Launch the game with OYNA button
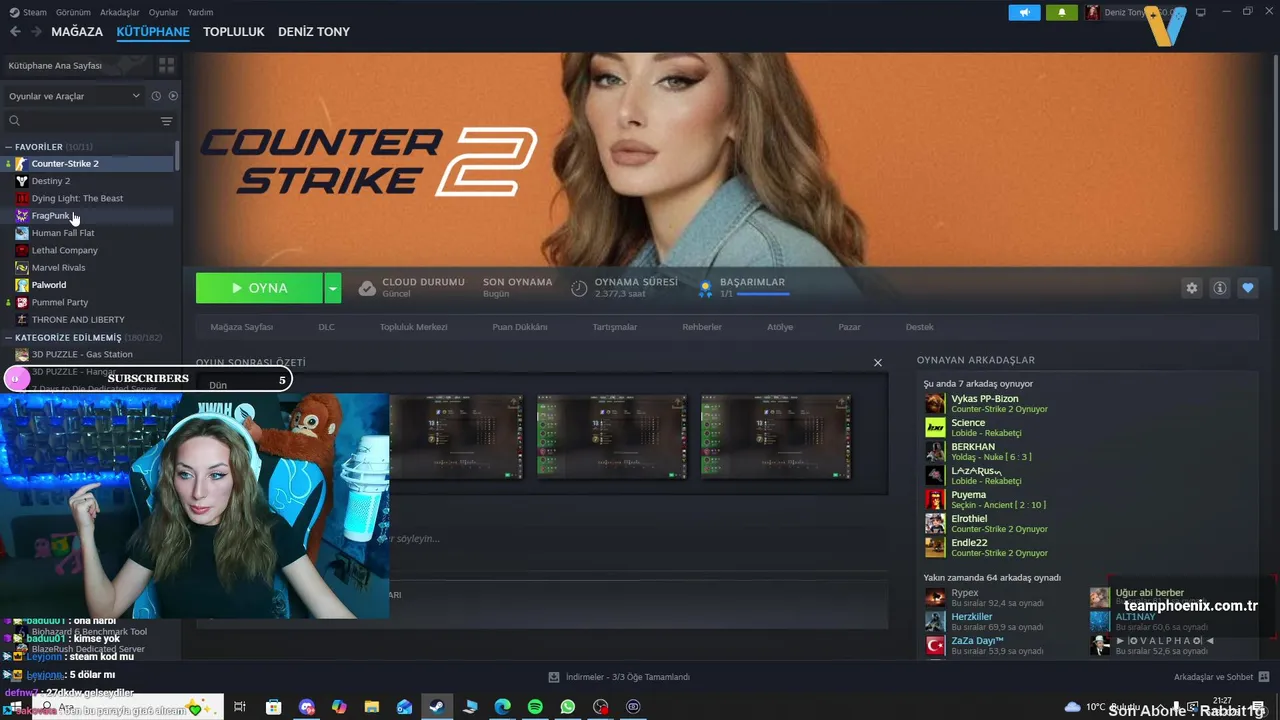The image size is (1280, 720). click(259, 288)
